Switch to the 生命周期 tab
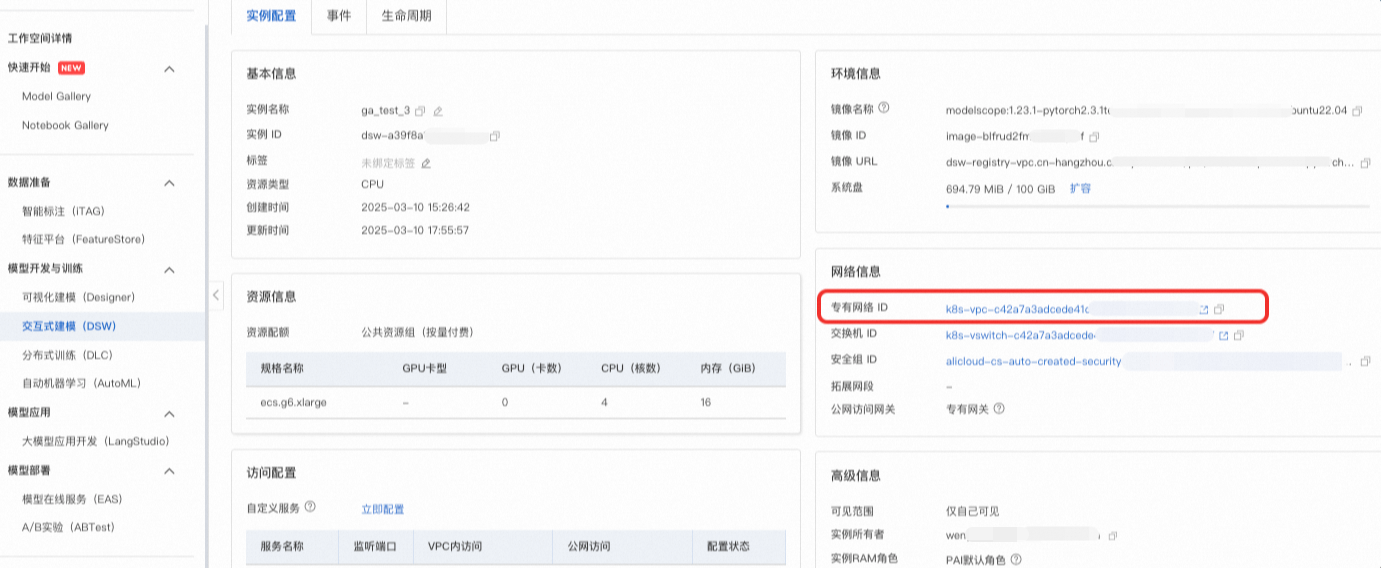The height and width of the screenshot is (568, 1381). (x=406, y=16)
